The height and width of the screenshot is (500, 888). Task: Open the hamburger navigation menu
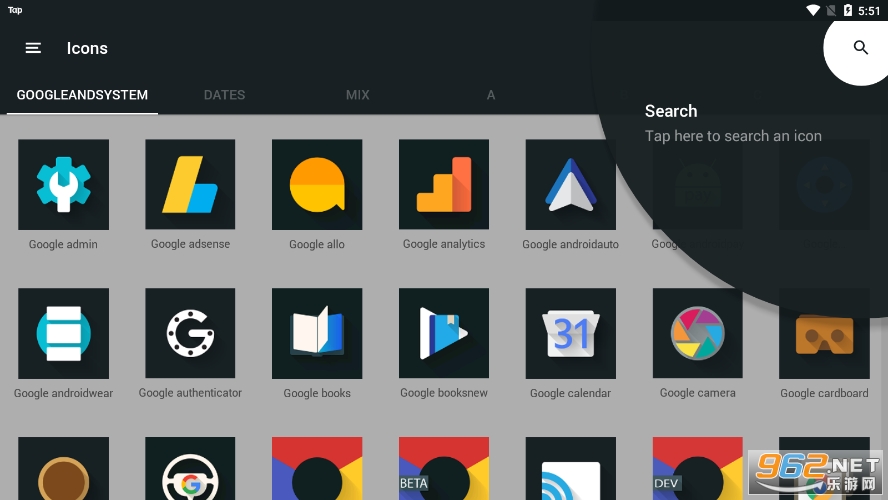pyautogui.click(x=33, y=48)
